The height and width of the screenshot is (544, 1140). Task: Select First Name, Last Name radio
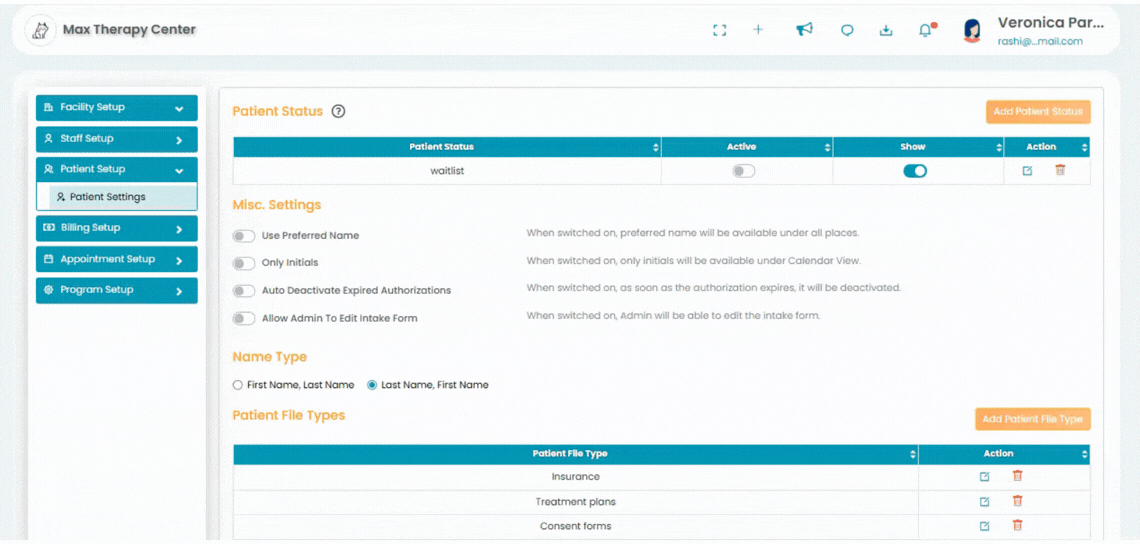tap(237, 385)
